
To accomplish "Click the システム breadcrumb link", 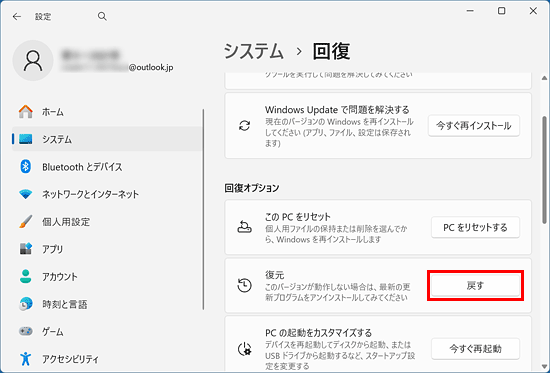I will point(253,51).
